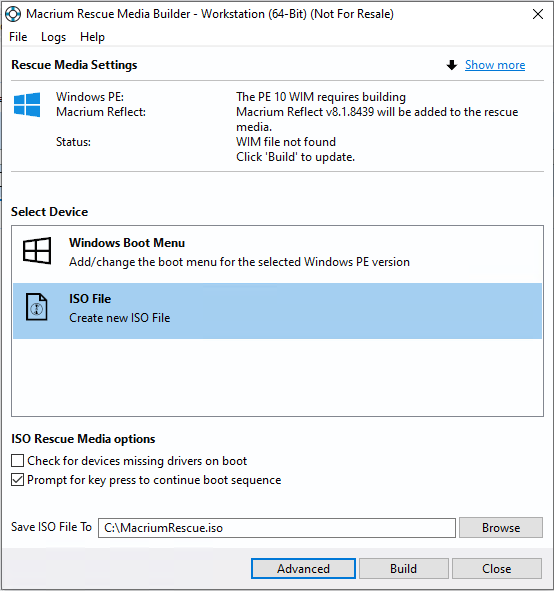The width and height of the screenshot is (554, 591).
Task: Open the Help menu
Action: tap(92, 37)
